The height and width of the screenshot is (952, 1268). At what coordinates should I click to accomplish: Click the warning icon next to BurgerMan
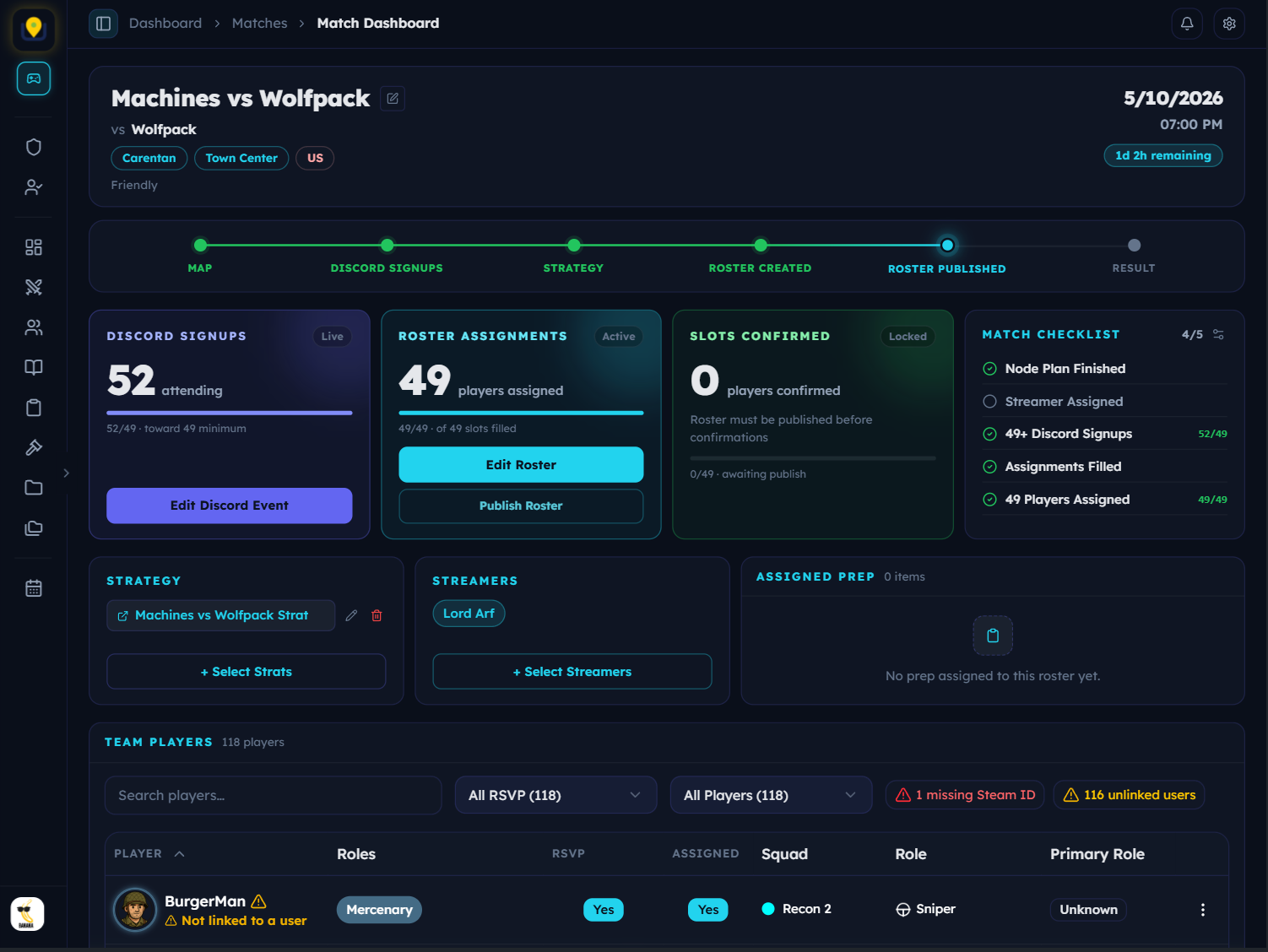(x=259, y=901)
